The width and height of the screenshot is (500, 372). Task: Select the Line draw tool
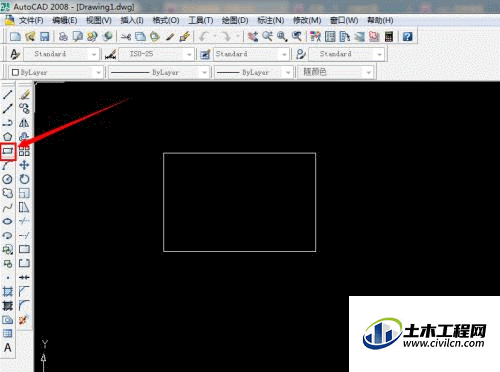click(x=8, y=95)
